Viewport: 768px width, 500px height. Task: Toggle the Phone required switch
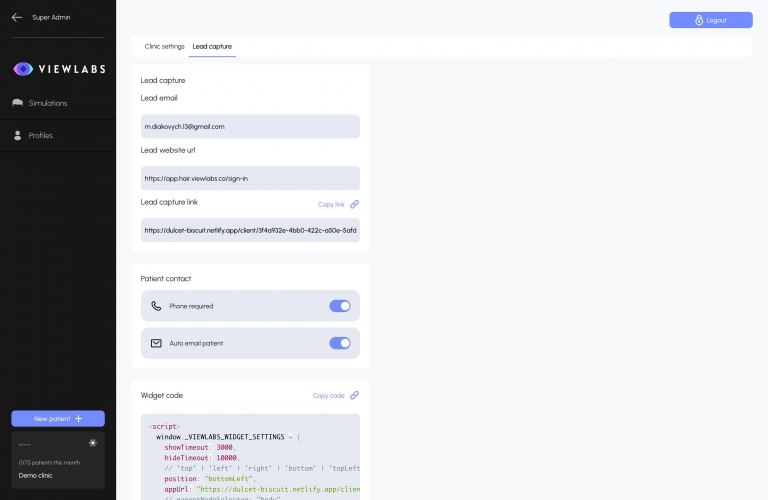tap(340, 306)
